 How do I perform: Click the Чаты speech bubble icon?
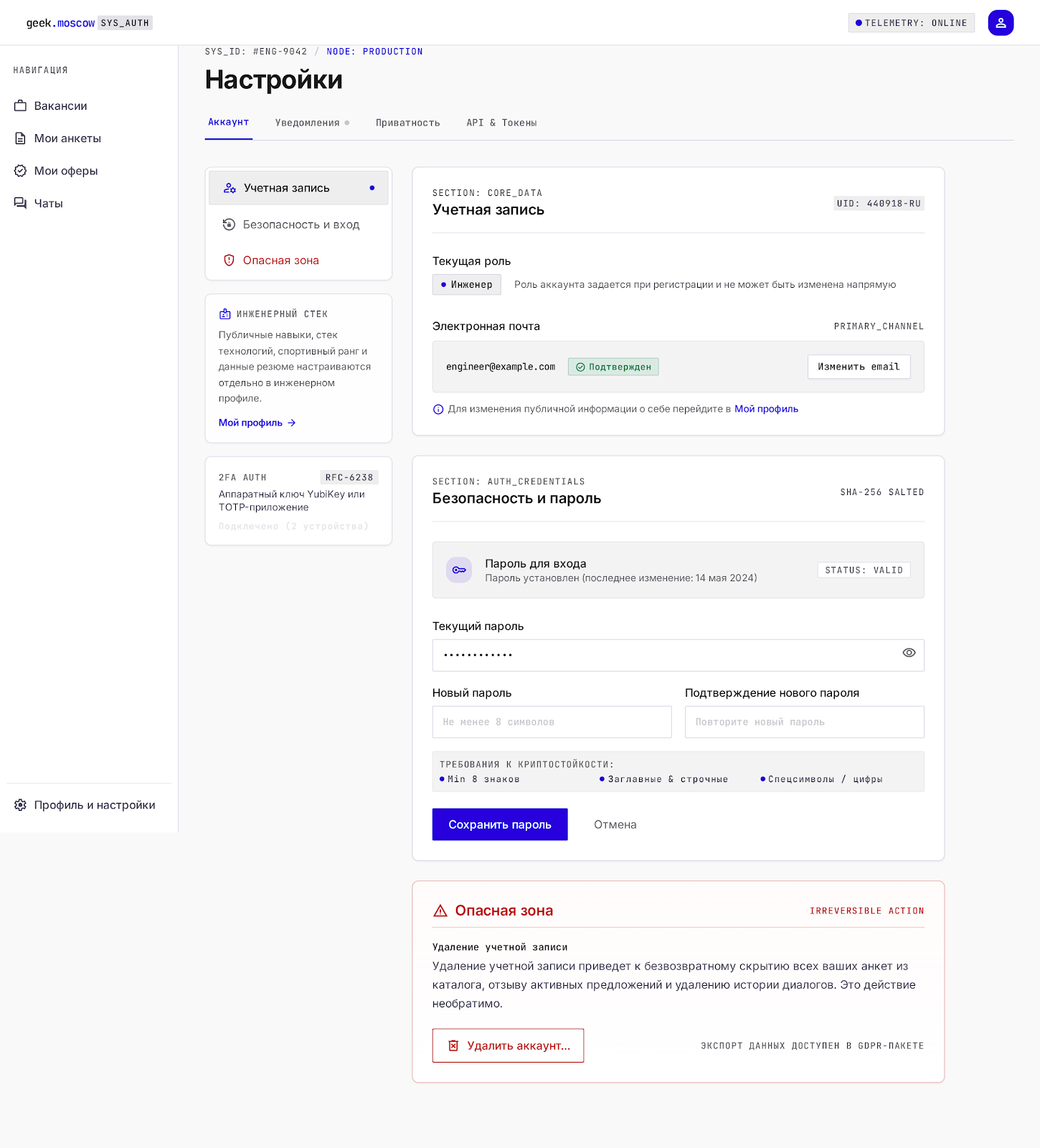tap(20, 203)
